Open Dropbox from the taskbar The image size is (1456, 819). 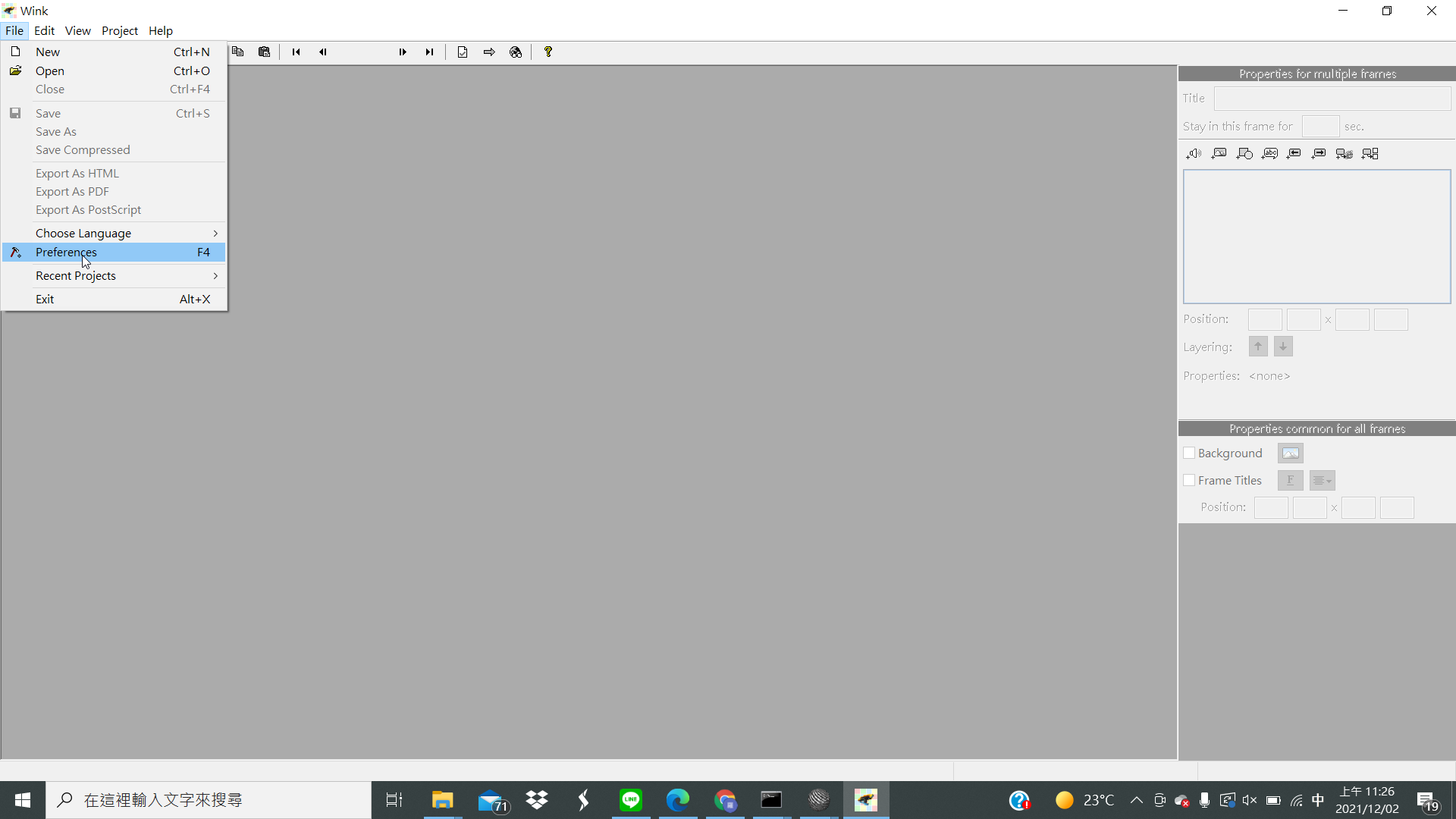(537, 800)
